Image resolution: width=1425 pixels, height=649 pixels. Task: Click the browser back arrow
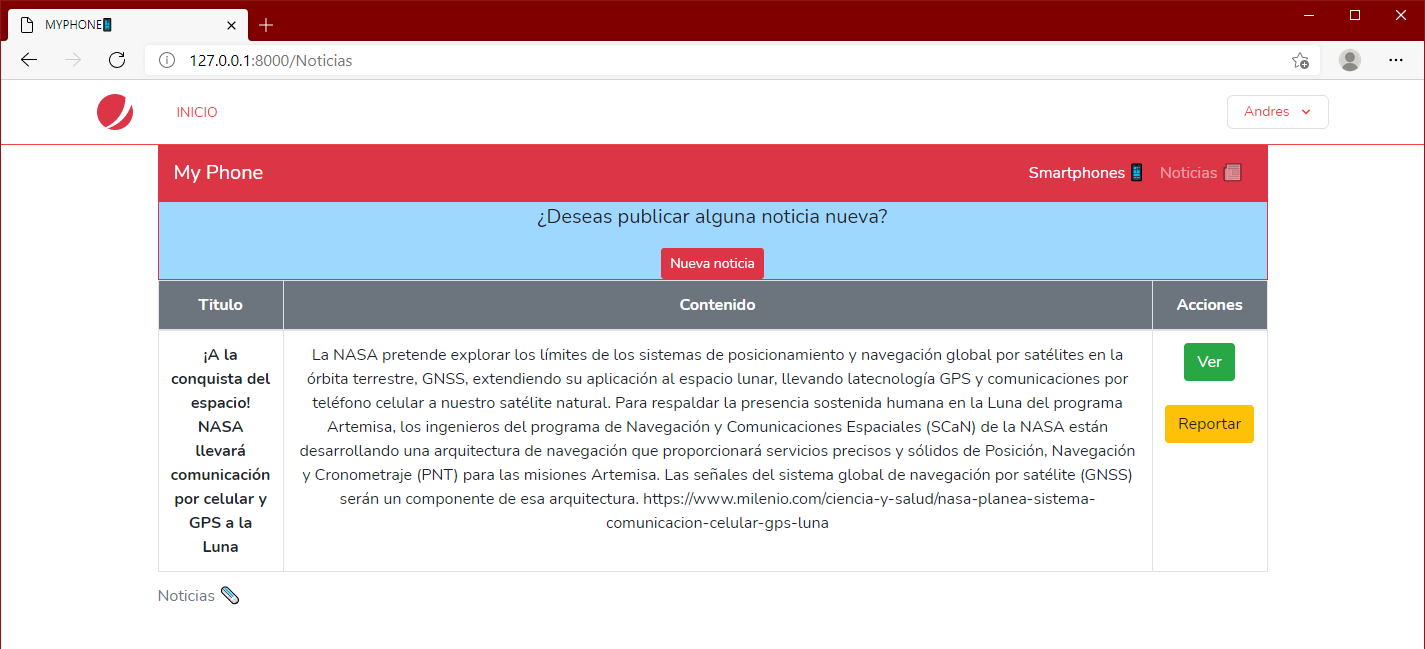tap(28, 60)
